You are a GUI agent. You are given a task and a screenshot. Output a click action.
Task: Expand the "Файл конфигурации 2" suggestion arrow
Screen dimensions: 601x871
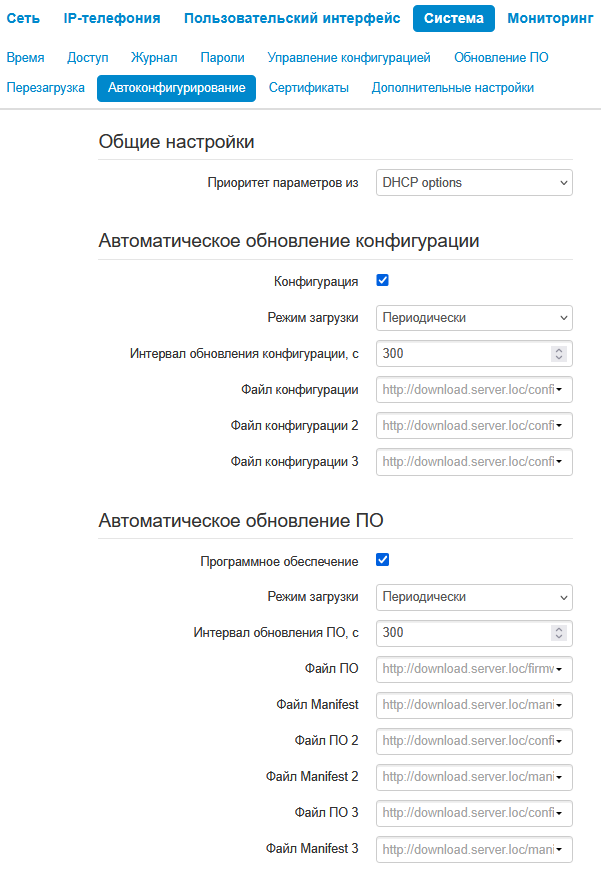point(559,426)
